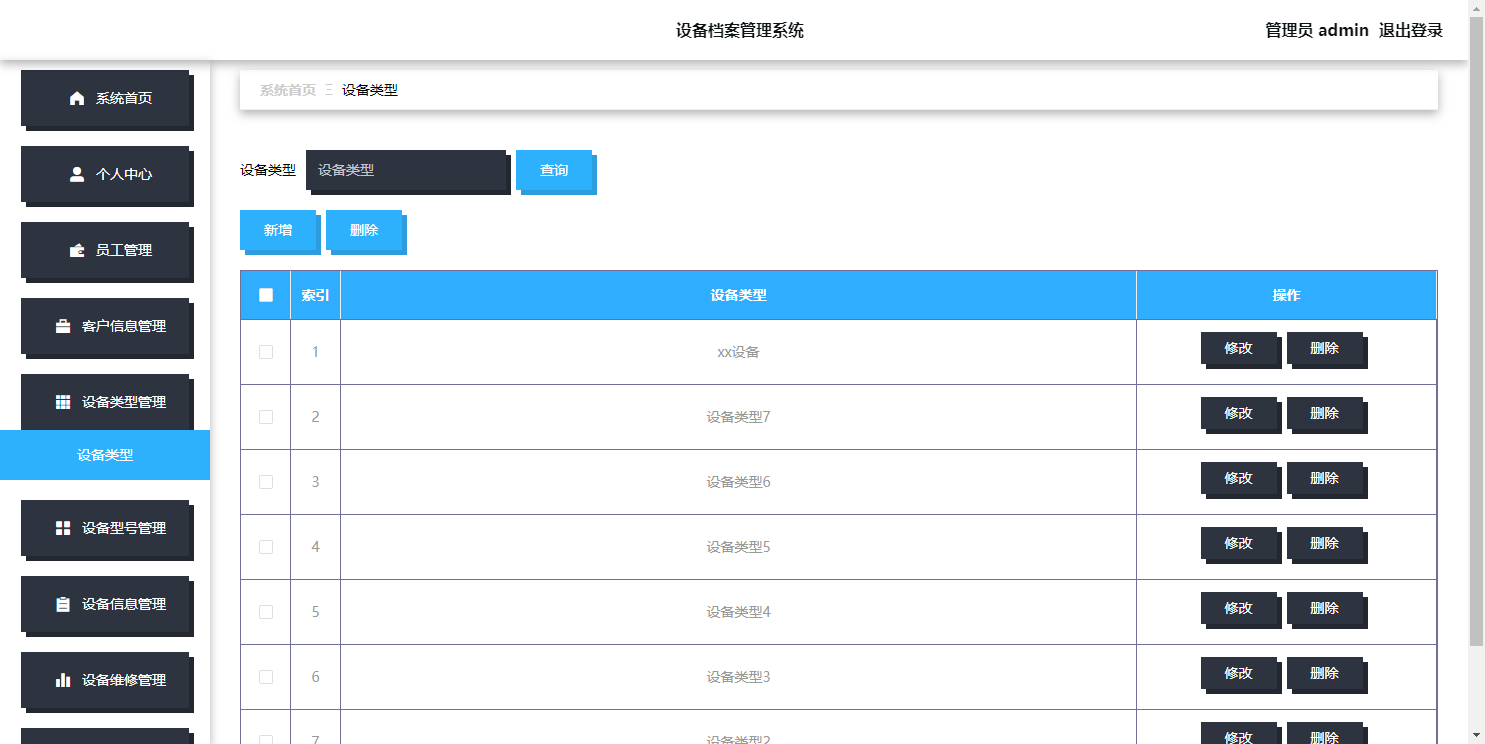Screen dimensions: 1485x744
Task: Click the 设备档案管理系统 title text
Action: coord(740,30)
